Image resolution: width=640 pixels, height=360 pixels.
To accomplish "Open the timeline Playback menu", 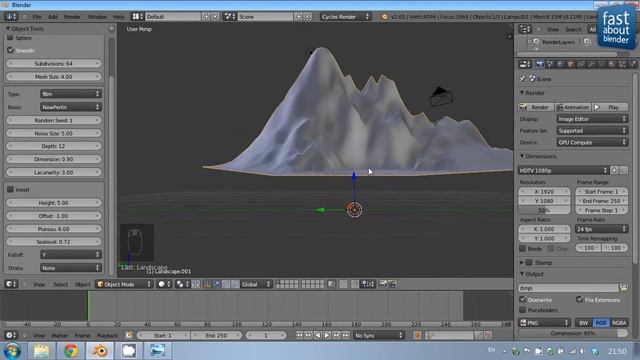I will coord(107,336).
